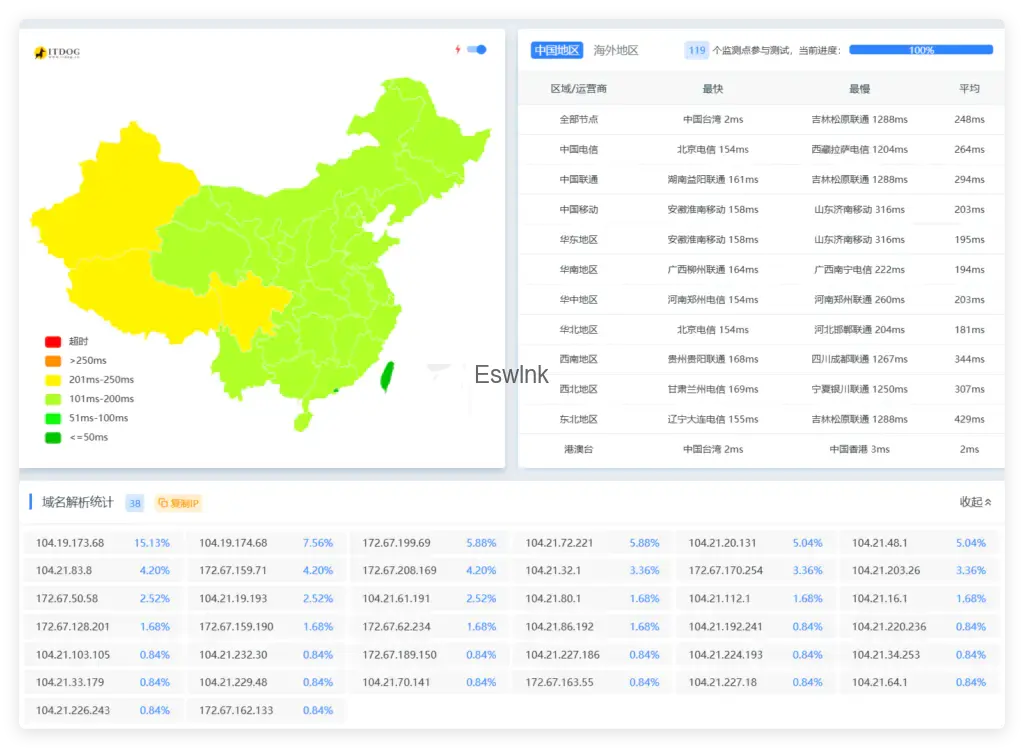Viewport: 1024px width, 748px height.
Task: Sort by the 平均 column header
Action: (x=969, y=89)
